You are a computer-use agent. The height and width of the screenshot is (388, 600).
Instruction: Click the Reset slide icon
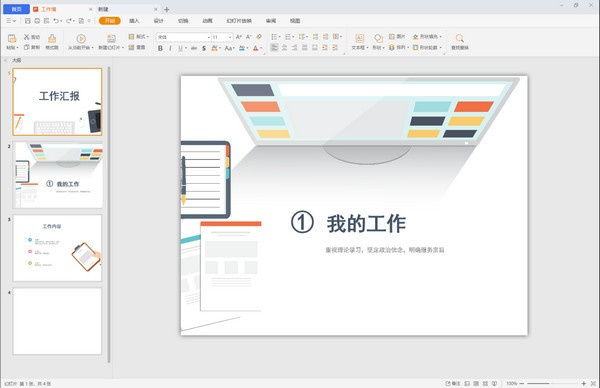pos(131,47)
